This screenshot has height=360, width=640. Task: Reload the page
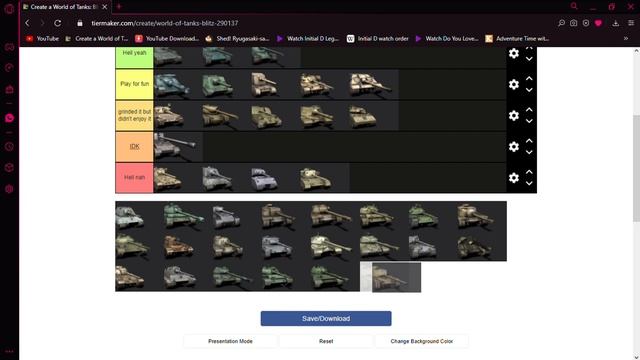(58, 23)
